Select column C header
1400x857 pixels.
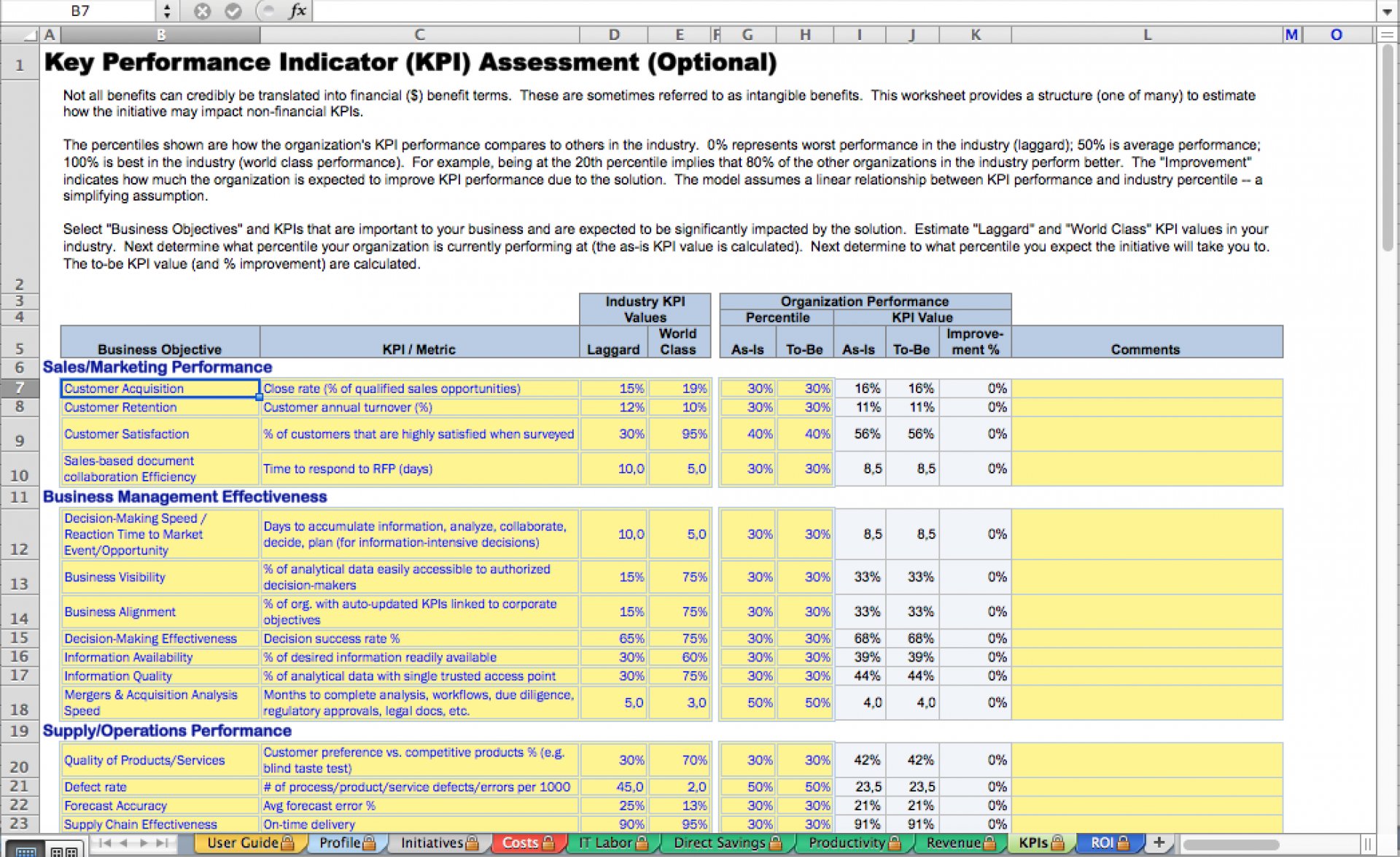click(419, 34)
